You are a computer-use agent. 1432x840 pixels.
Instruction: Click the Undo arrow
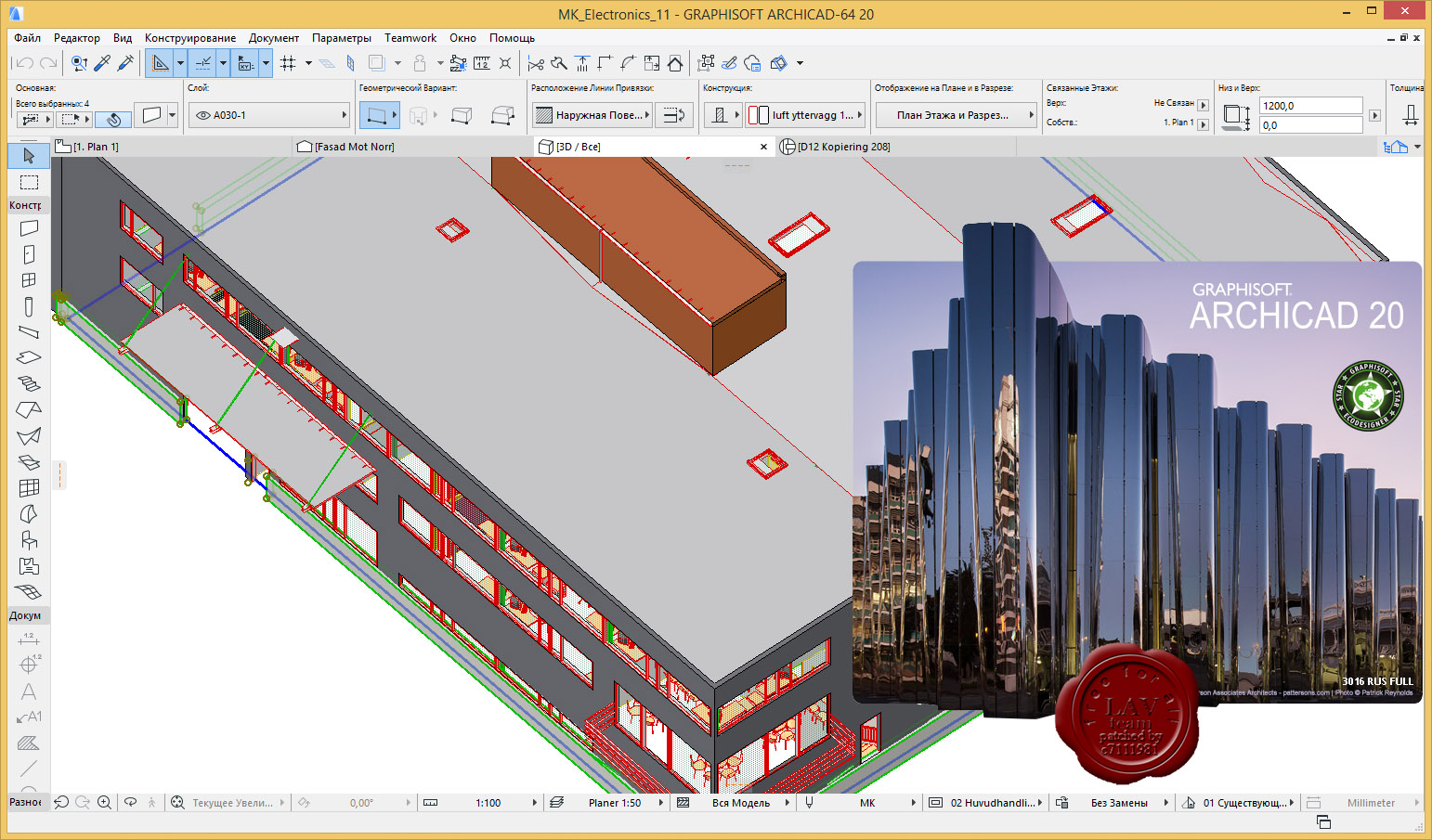(x=25, y=63)
